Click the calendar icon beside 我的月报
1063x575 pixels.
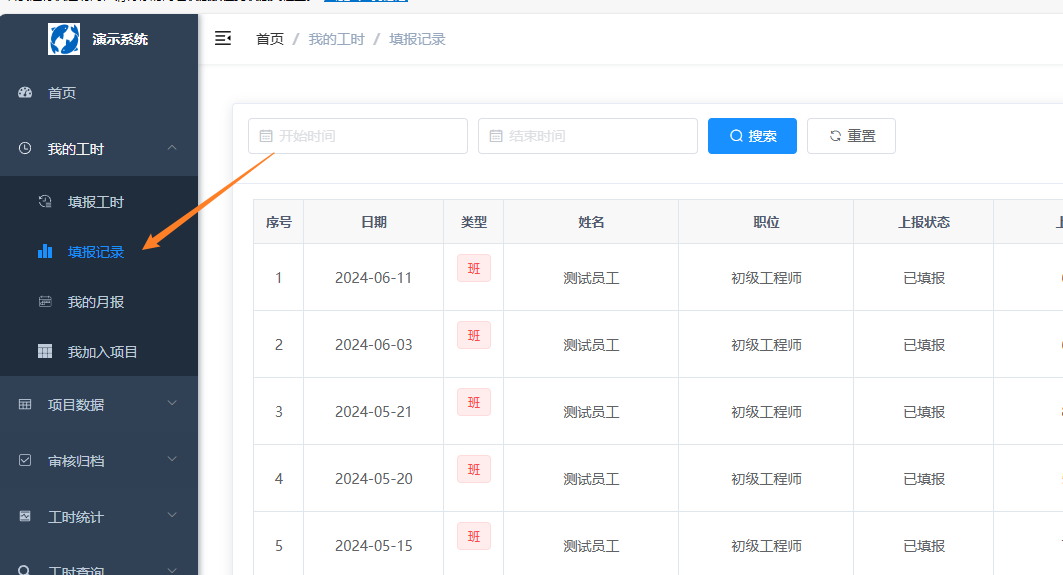(45, 302)
